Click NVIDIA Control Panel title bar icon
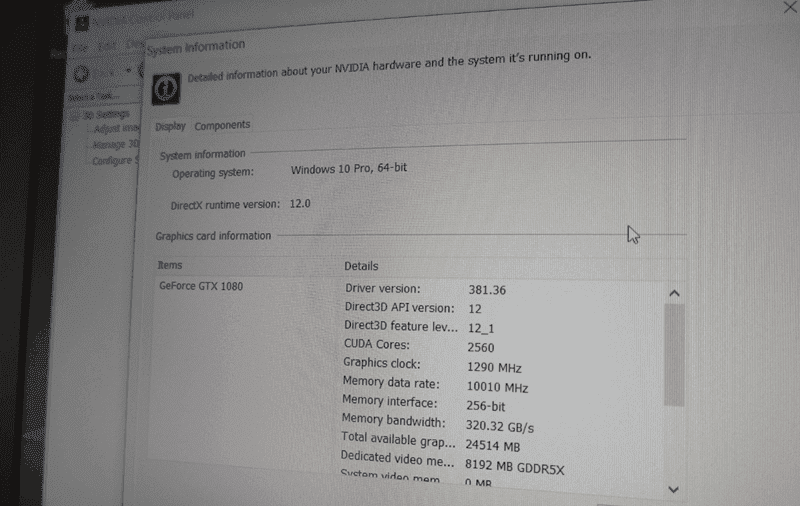 click(x=82, y=23)
